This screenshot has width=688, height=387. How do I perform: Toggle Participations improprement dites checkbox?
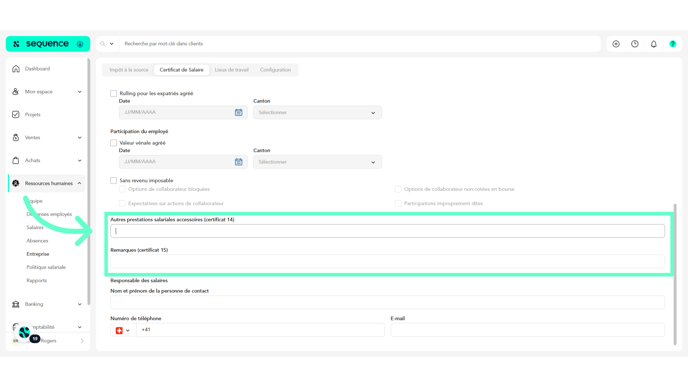click(x=398, y=203)
